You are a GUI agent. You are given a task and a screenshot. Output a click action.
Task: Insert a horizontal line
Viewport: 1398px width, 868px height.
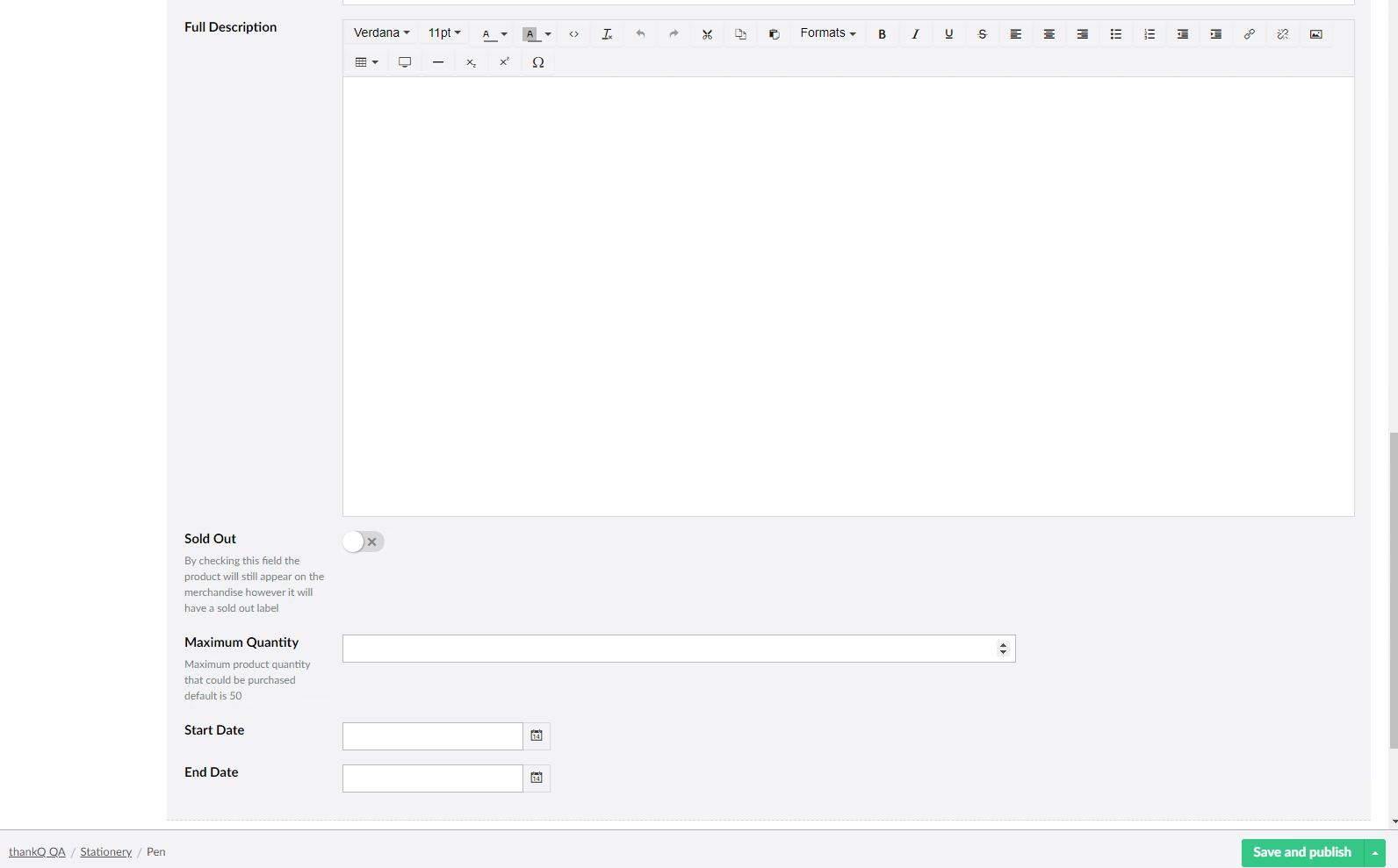pos(438,62)
